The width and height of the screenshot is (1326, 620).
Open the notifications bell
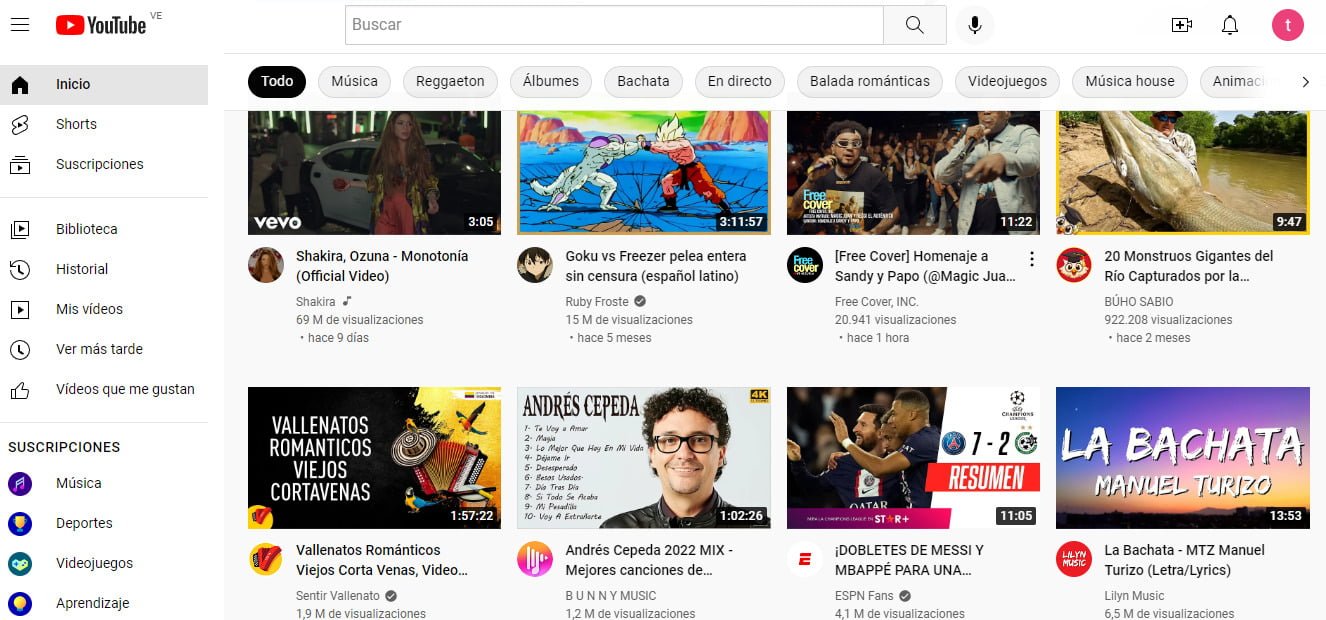tap(1230, 25)
